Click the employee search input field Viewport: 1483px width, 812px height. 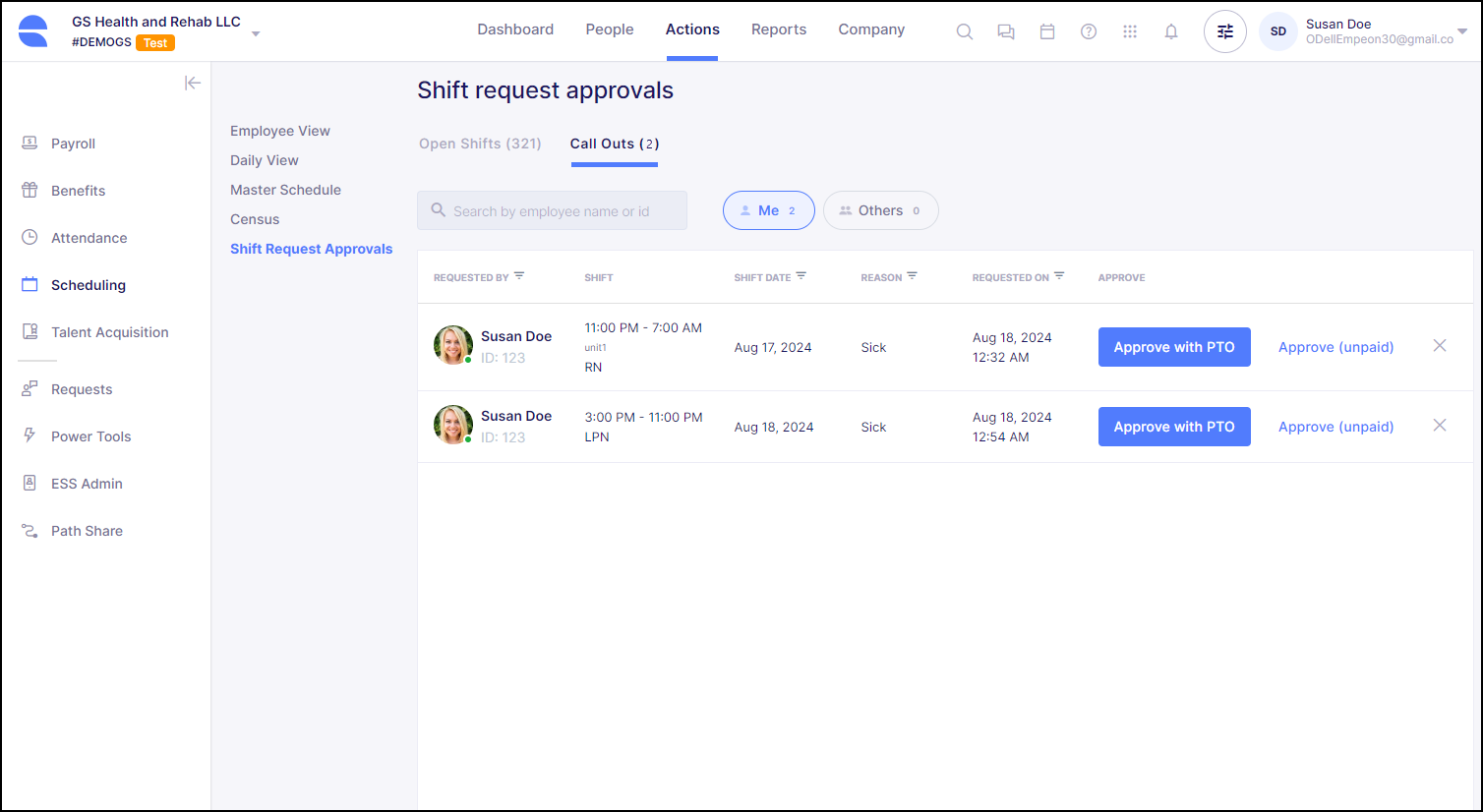[x=552, y=210]
